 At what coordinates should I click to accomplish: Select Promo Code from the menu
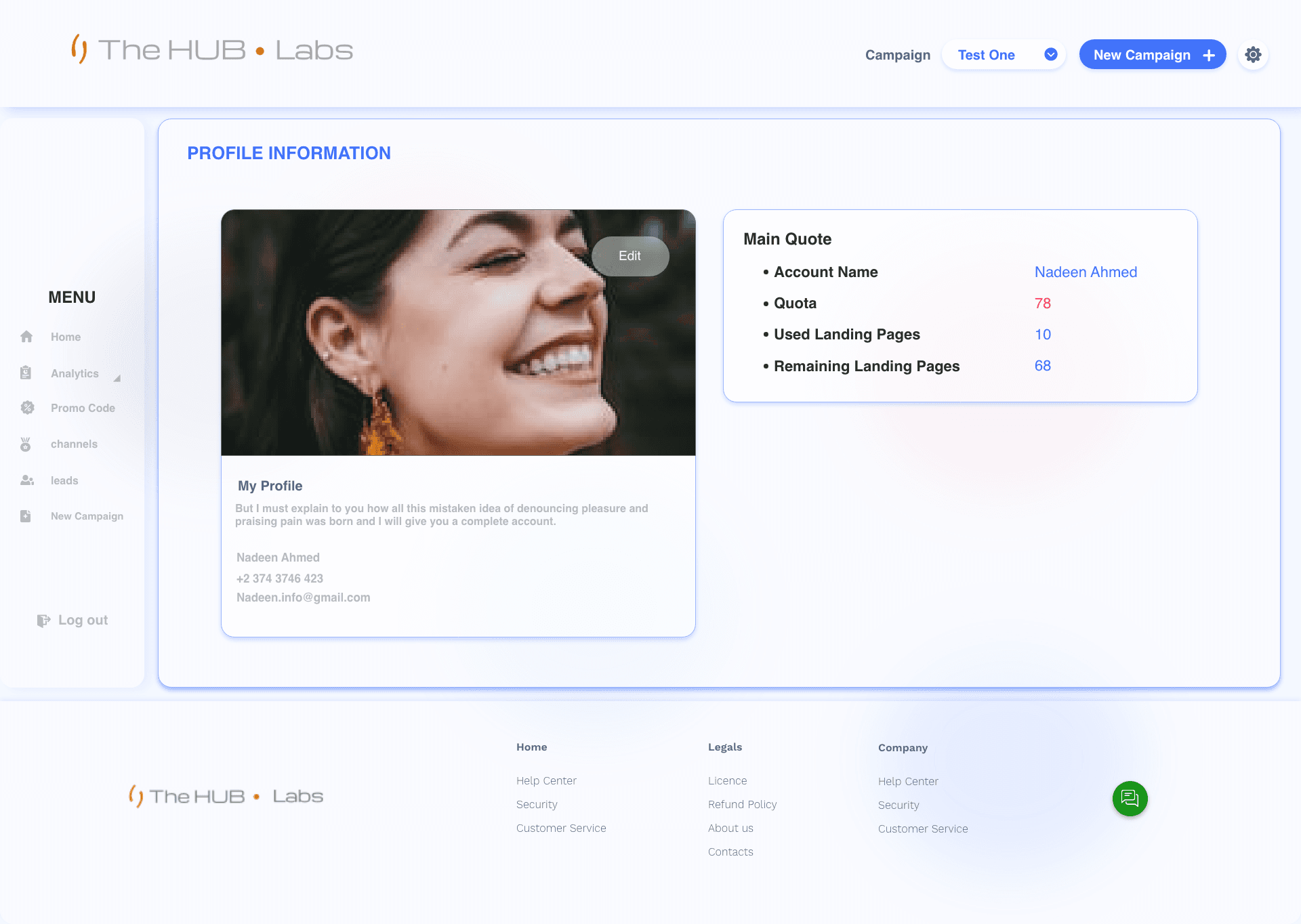(x=83, y=408)
